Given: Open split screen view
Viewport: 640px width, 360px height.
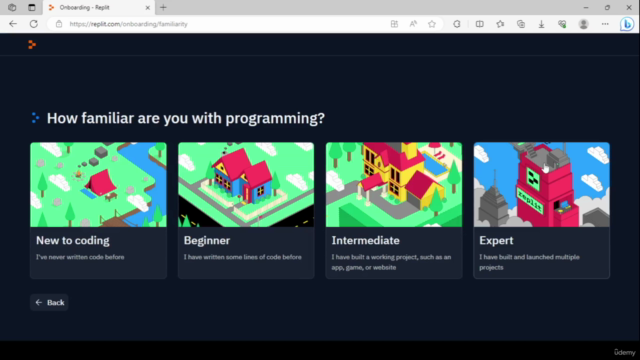Looking at the screenshot, I should (480, 24).
